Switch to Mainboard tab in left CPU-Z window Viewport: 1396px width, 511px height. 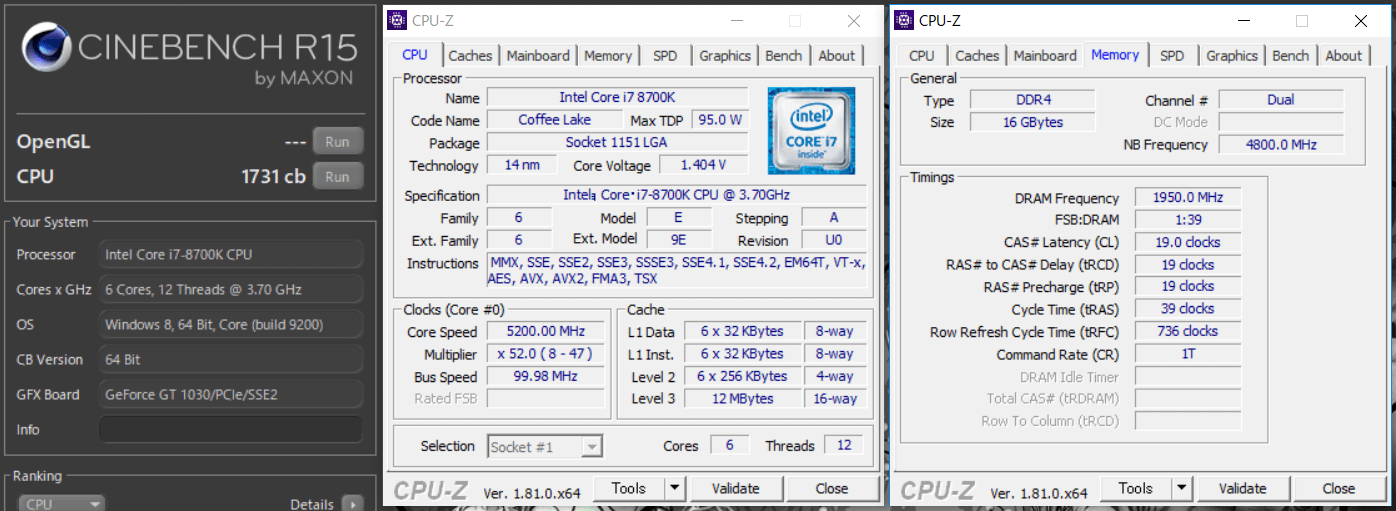click(538, 56)
